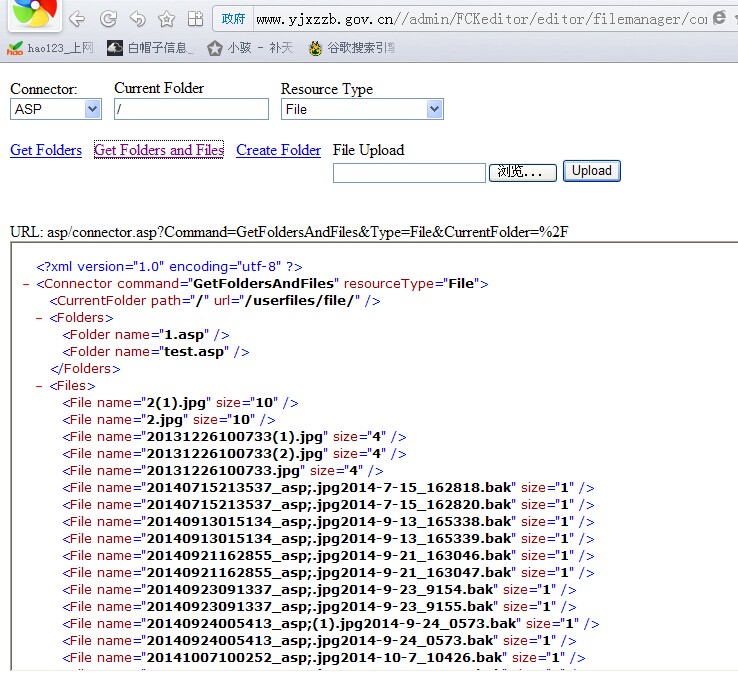738x687 pixels.
Task: Open the hao123 bookmark
Action: [x=50, y=48]
